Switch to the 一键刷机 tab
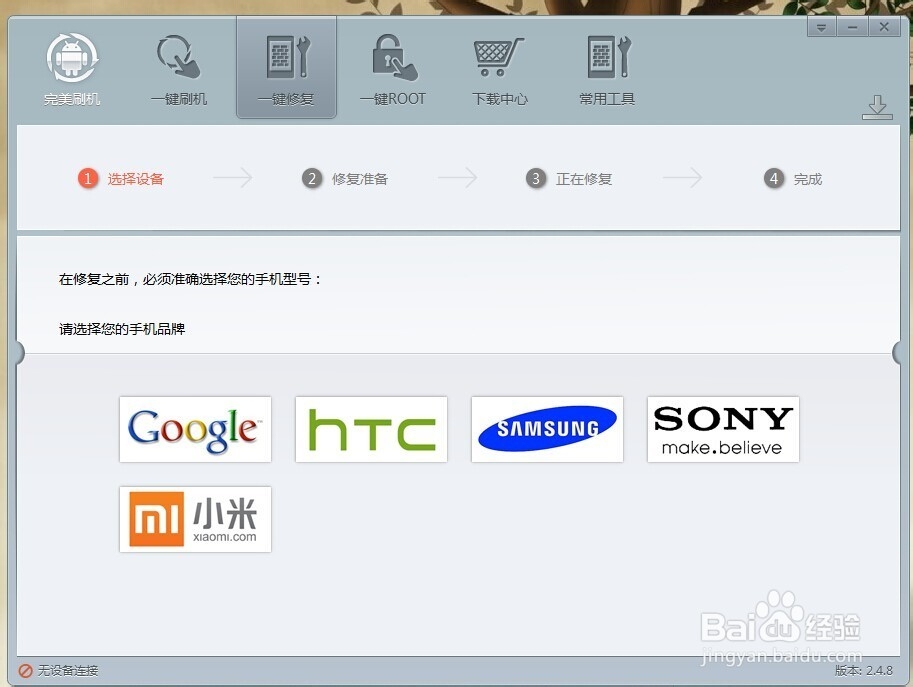This screenshot has width=913, height=687. [179, 69]
